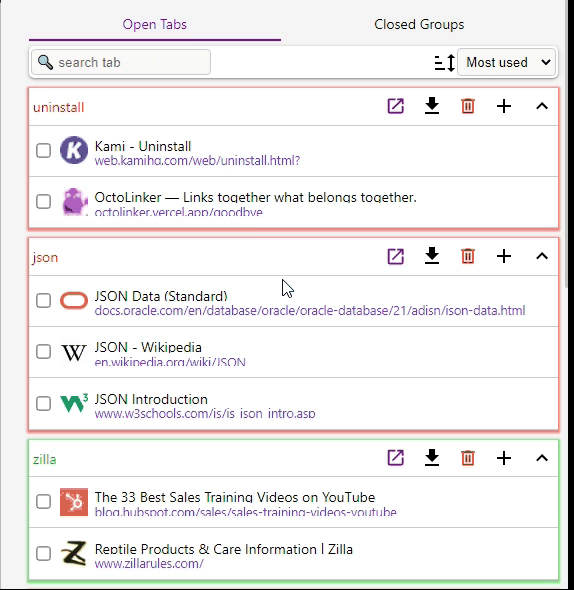The height and width of the screenshot is (590, 574).
Task: Select the Zilla Reptile Products checkbox
Action: (x=43, y=554)
